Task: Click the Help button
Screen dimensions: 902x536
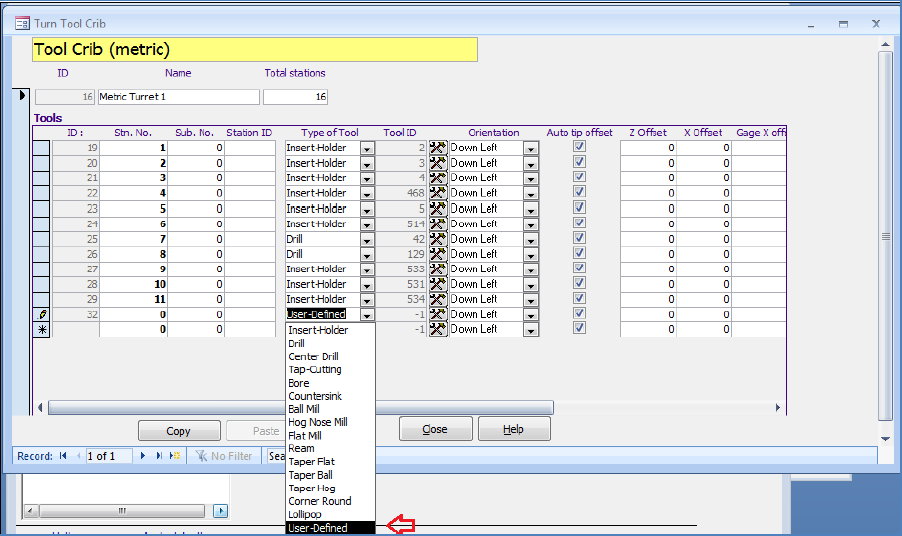Action: tap(514, 430)
